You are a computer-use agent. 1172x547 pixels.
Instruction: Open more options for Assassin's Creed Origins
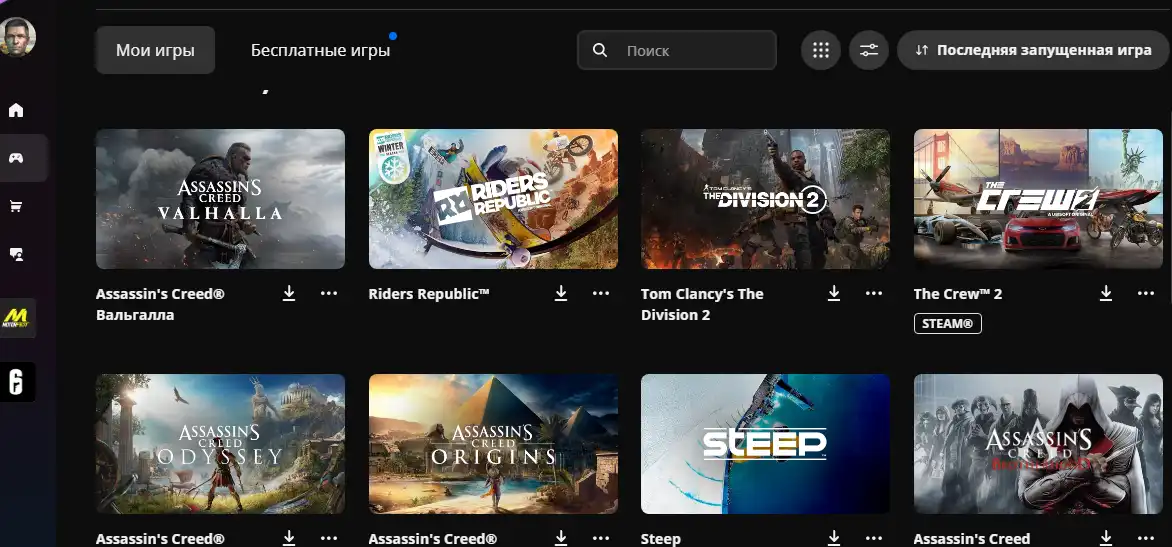601,537
